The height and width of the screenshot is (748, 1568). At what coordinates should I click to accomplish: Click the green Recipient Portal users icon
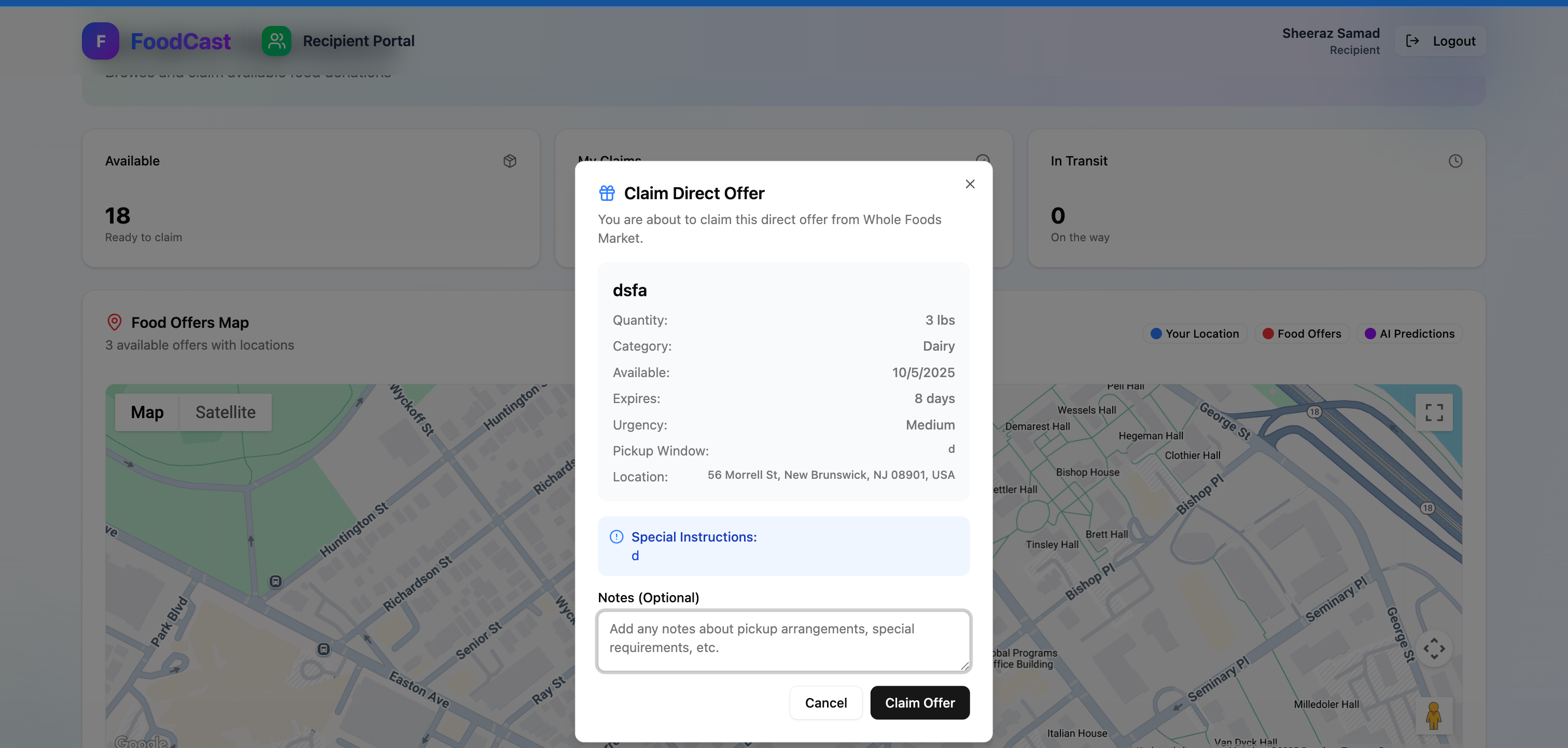(276, 41)
